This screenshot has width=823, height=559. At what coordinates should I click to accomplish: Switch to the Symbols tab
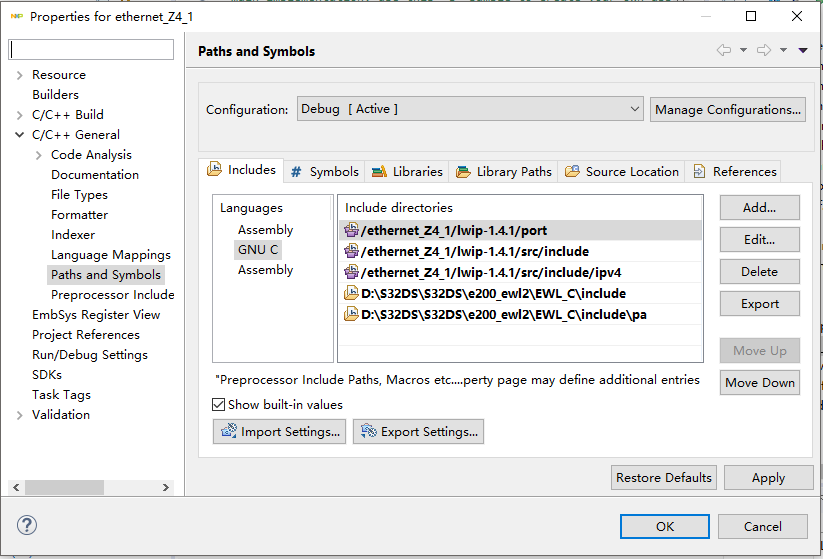324,171
